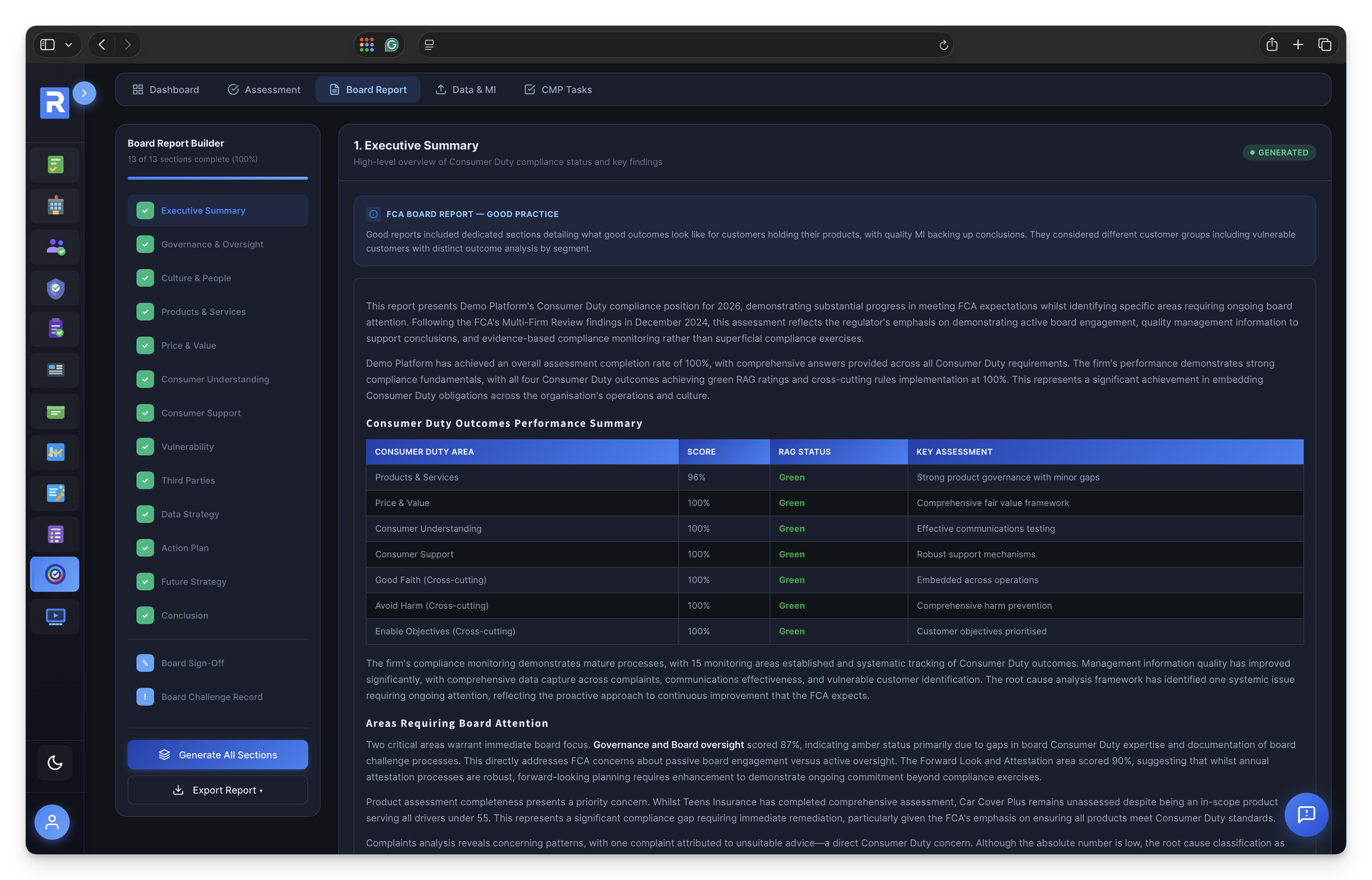1372x880 pixels.
Task: Toggle dark mode with moon icon
Action: click(55, 762)
